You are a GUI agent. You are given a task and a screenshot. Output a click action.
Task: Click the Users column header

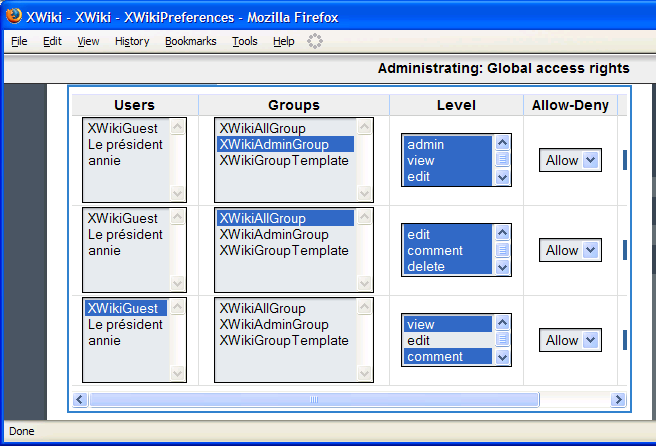coord(135,105)
